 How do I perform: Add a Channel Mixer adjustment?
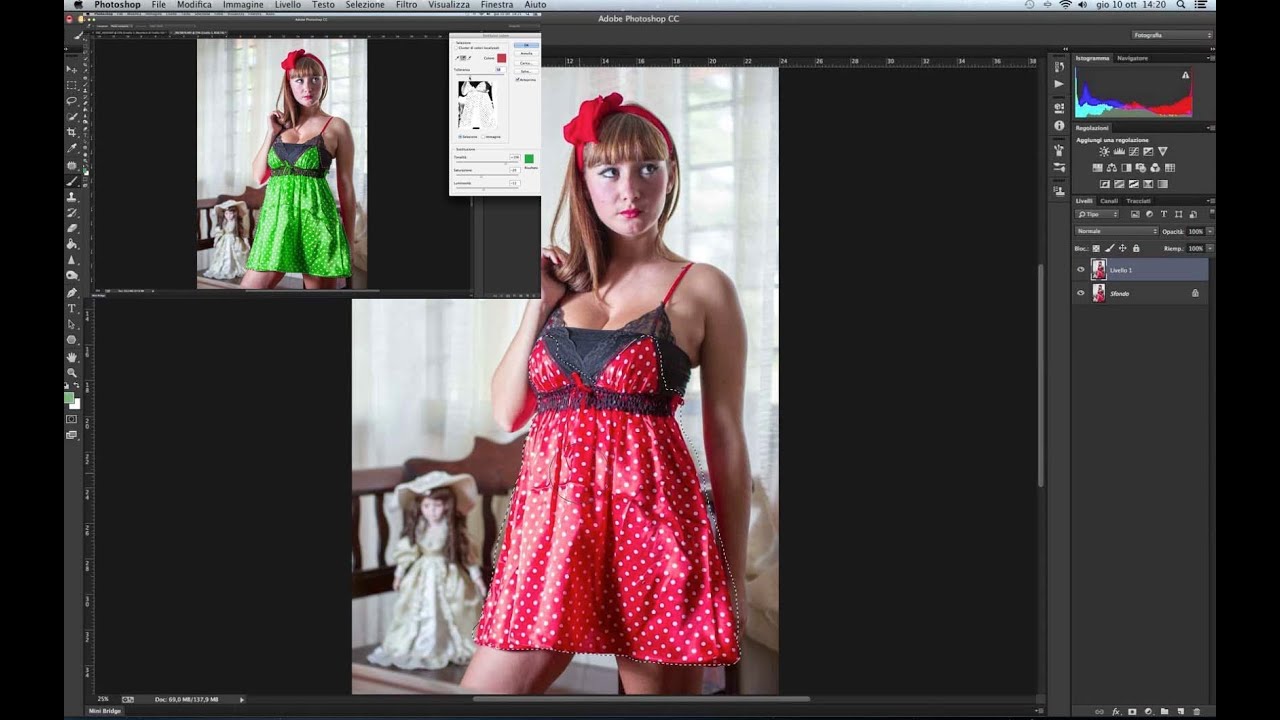(1155, 168)
